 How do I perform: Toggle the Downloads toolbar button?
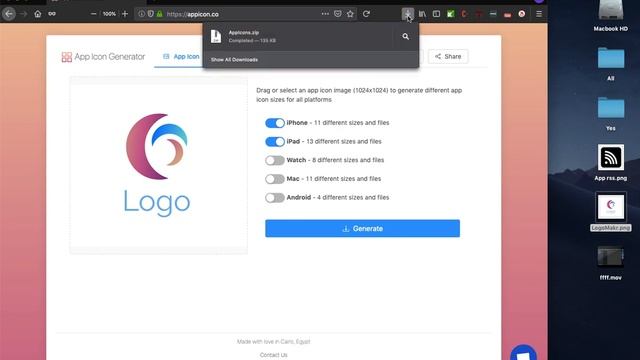pyautogui.click(x=407, y=14)
